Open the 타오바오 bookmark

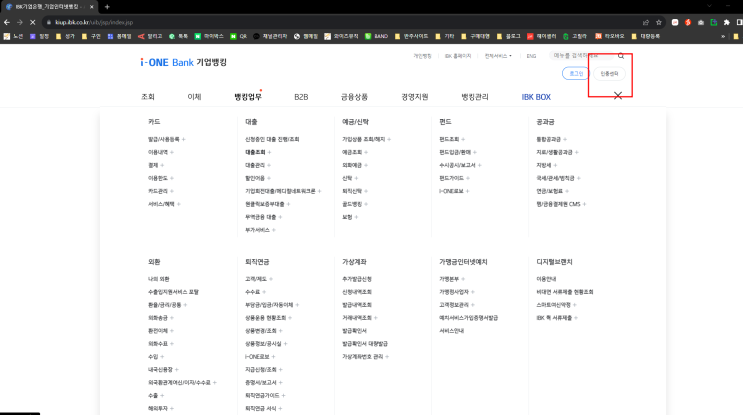pos(610,36)
